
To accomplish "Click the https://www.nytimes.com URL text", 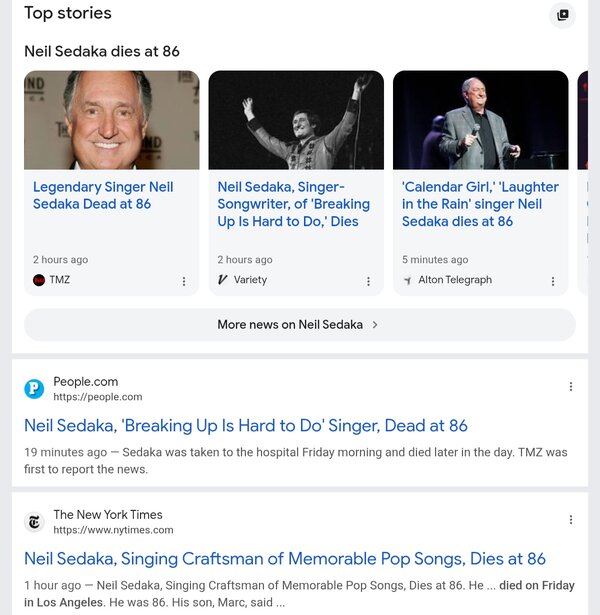I will point(113,530).
